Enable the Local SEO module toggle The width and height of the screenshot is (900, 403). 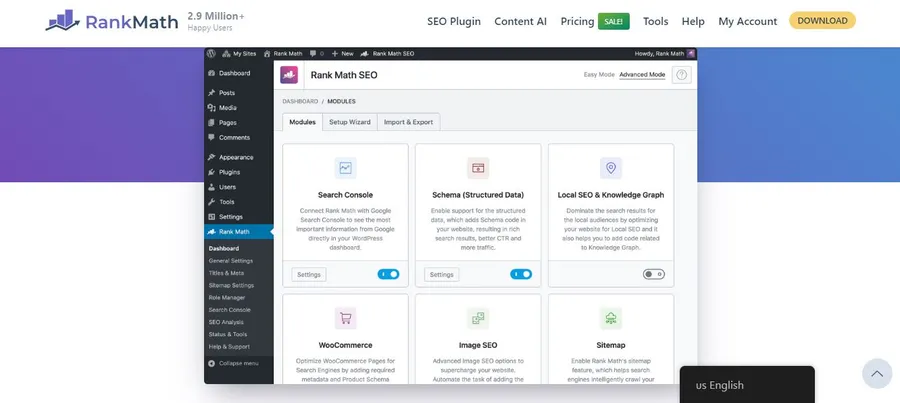[x=654, y=274]
